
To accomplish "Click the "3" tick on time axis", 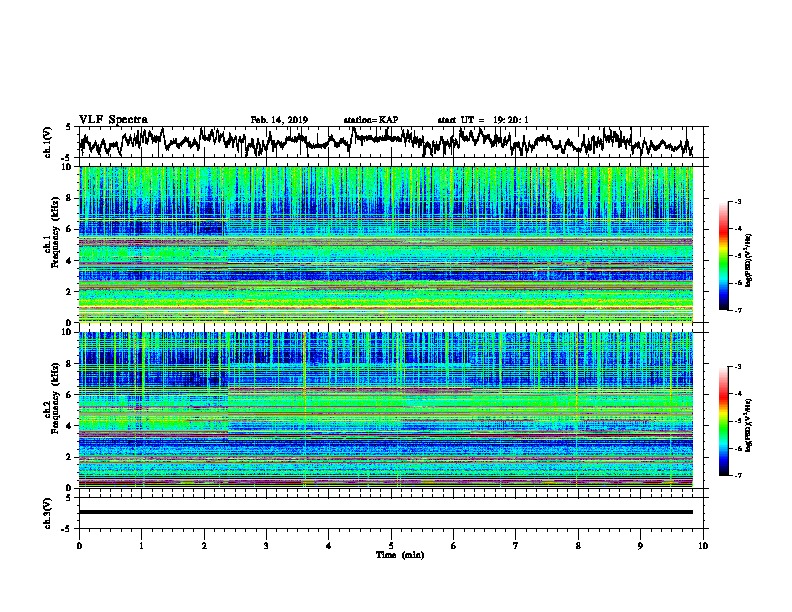I will (266, 546).
